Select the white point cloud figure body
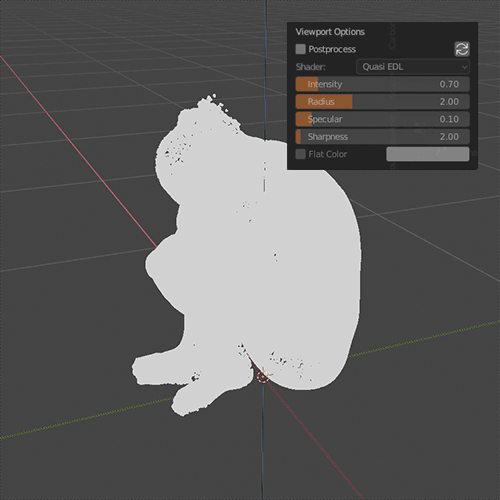Image resolution: width=500 pixels, height=500 pixels. tap(267, 267)
